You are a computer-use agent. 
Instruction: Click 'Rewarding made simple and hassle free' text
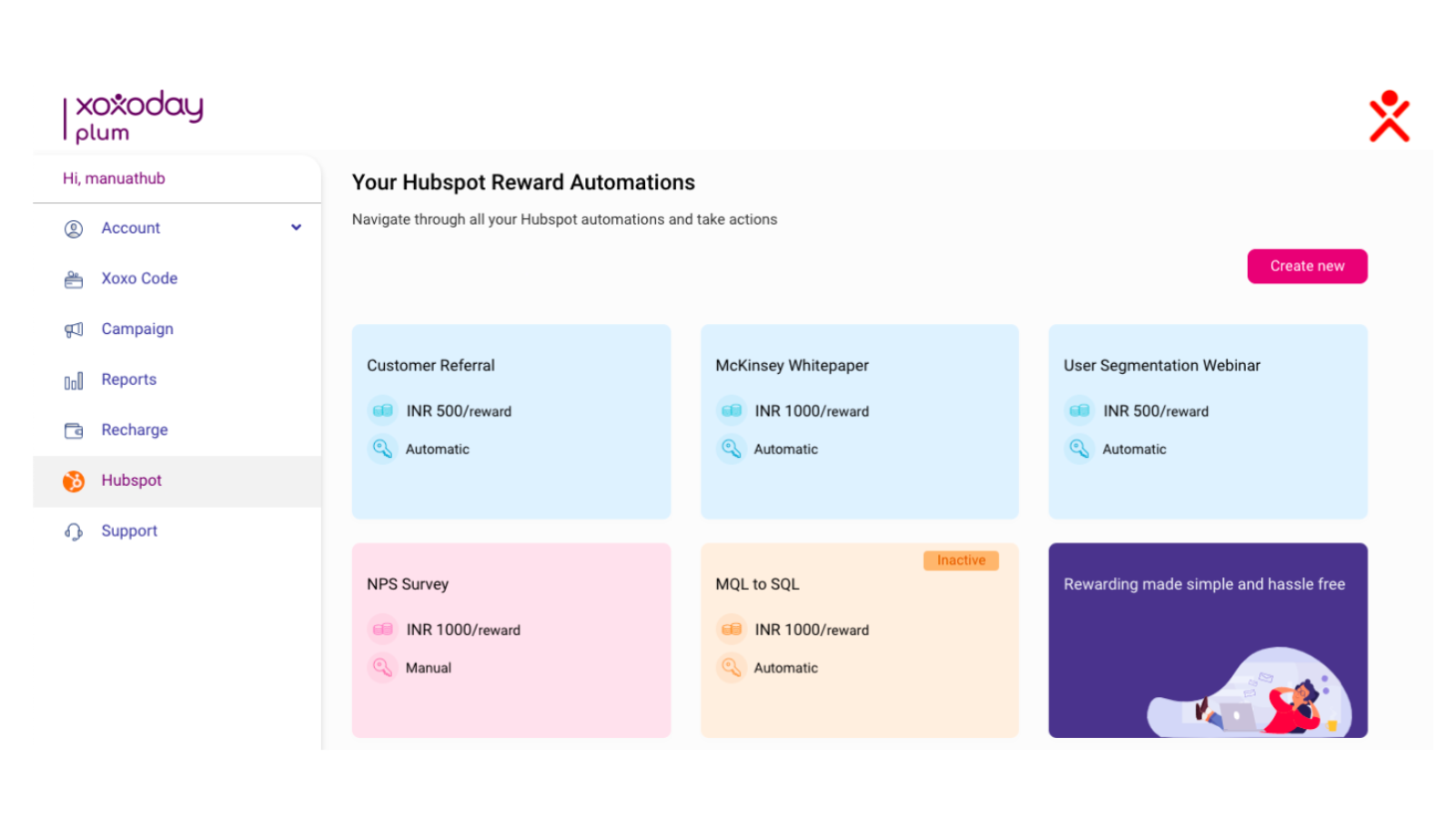[x=1204, y=584]
